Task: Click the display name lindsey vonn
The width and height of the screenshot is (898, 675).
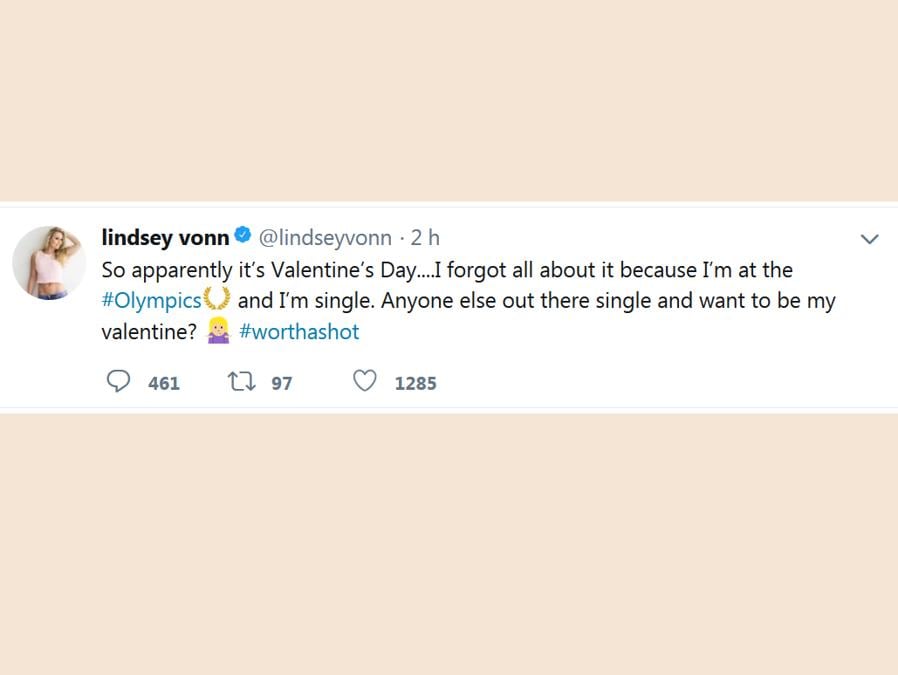Action: (165, 237)
